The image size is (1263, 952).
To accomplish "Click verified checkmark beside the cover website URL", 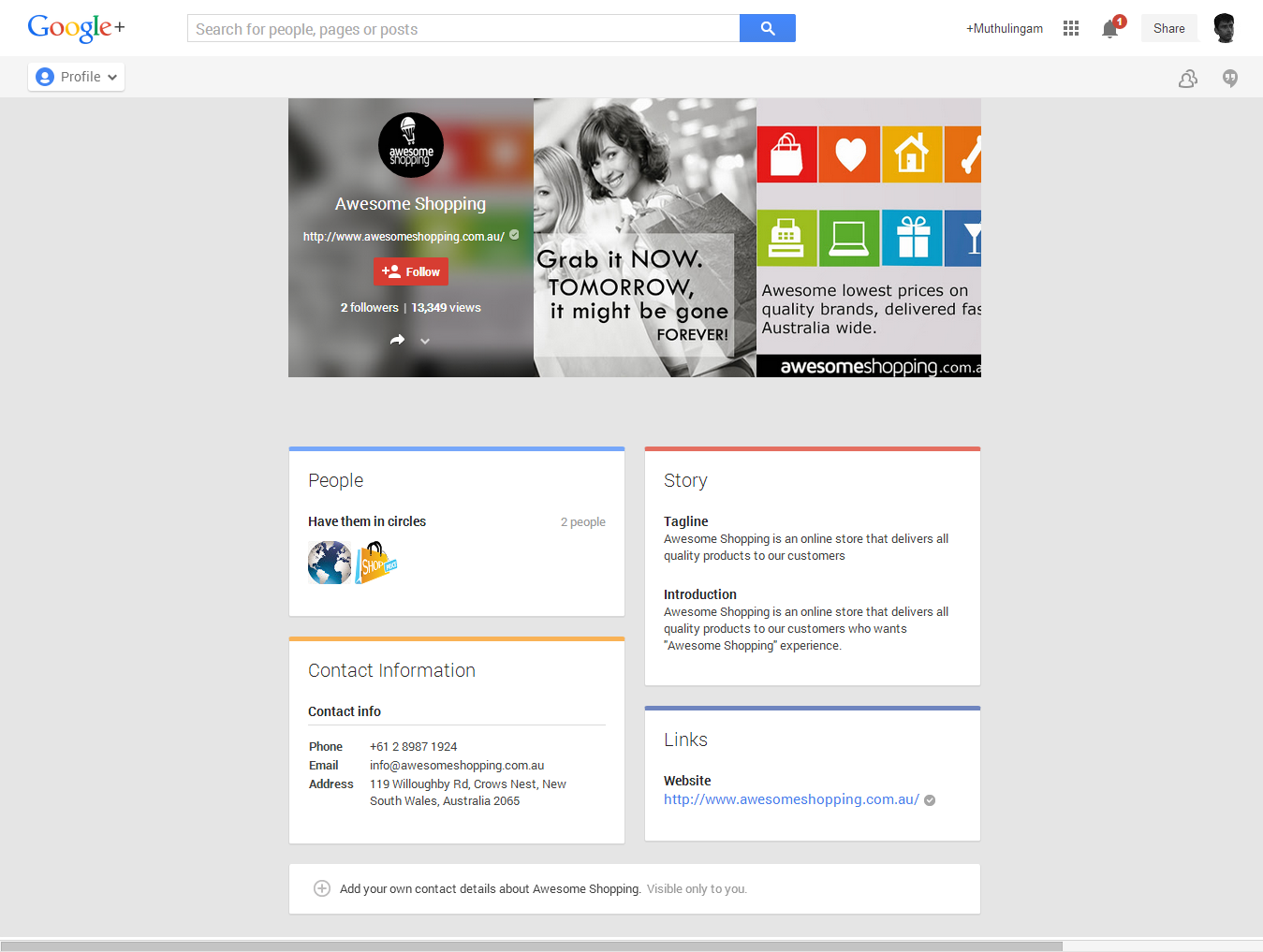I will tap(514, 235).
